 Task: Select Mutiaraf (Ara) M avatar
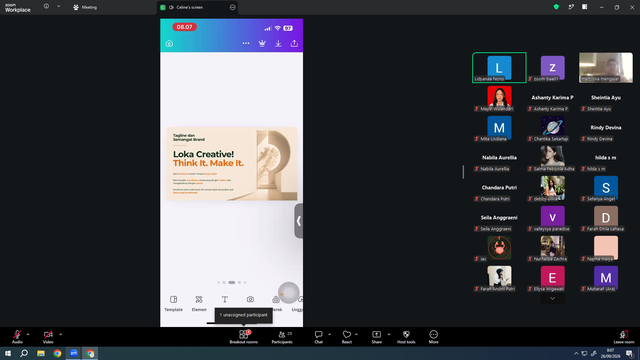(606, 278)
